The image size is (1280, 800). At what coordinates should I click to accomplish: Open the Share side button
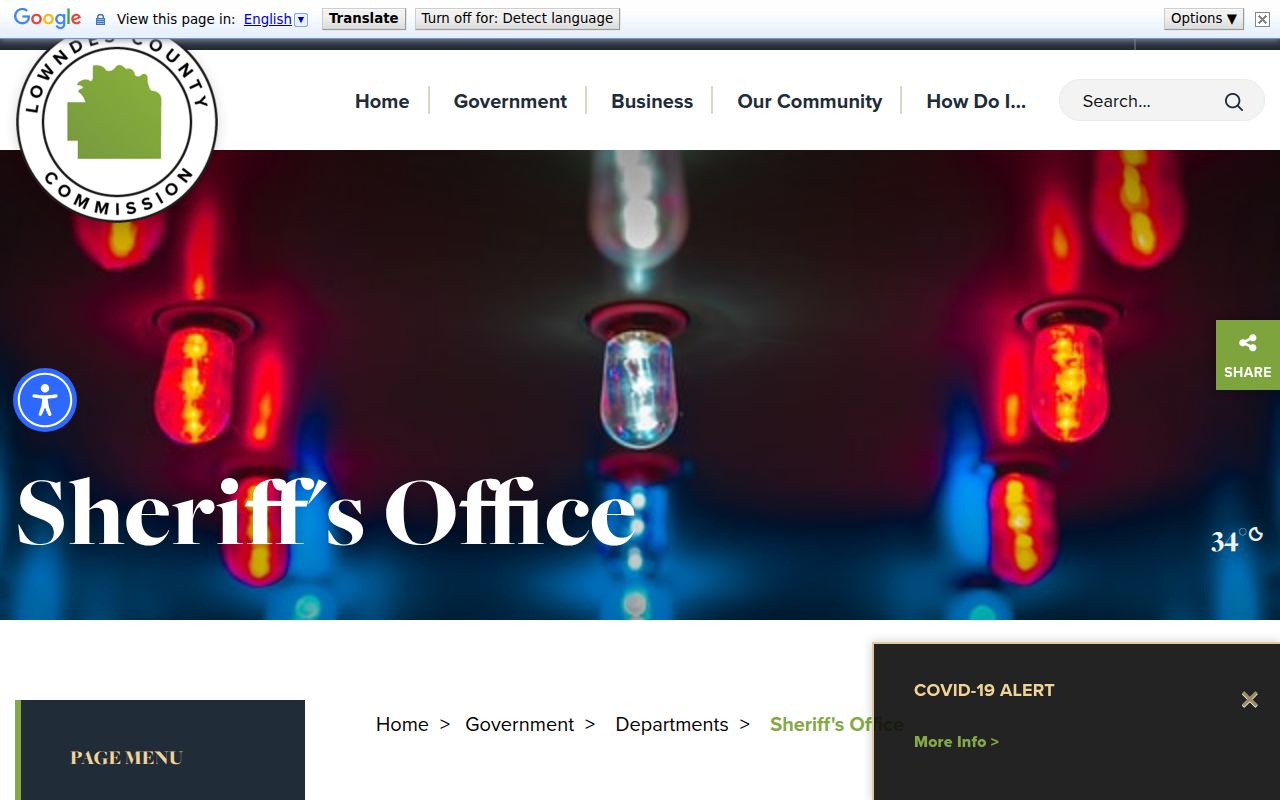pyautogui.click(x=1248, y=355)
